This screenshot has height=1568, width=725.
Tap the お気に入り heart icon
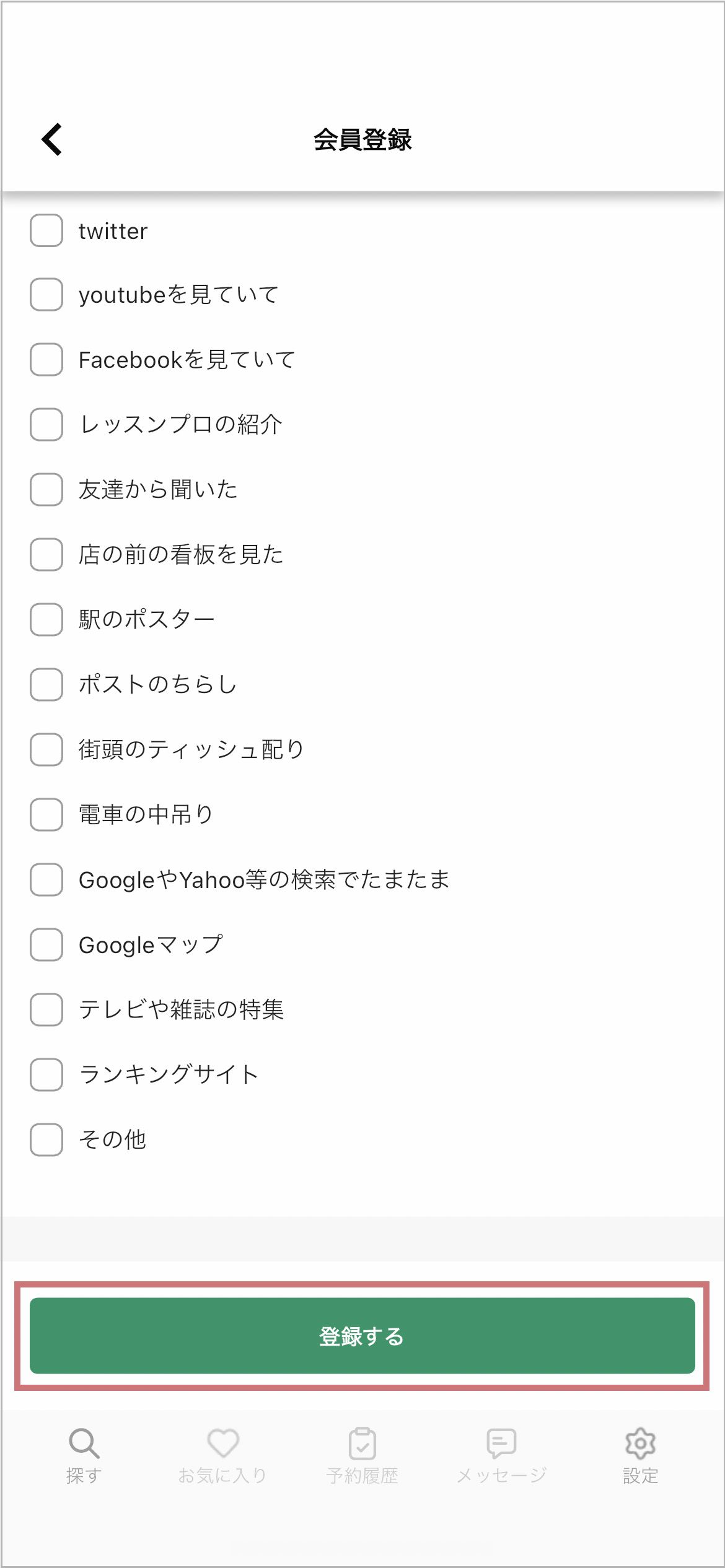pos(222,1444)
